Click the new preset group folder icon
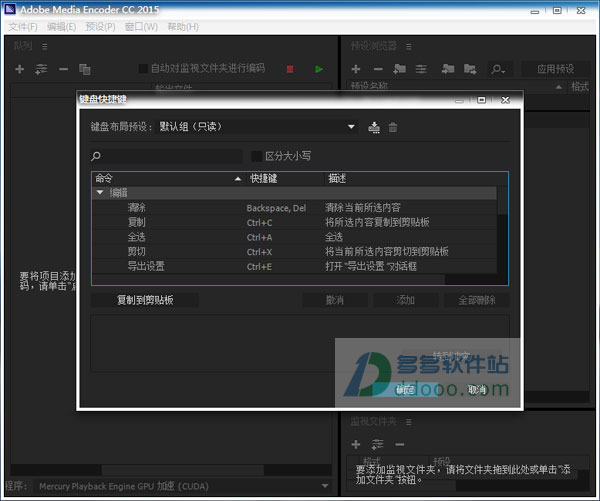This screenshot has width=600, height=501. tap(399, 69)
